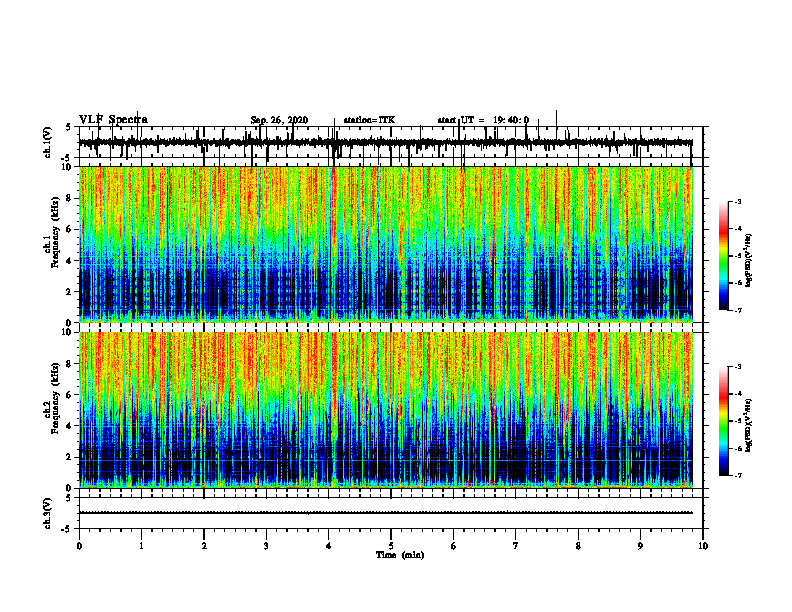
Task: Click the "4" kHz tick on ch.1 frequency axis
Action: 70,261
